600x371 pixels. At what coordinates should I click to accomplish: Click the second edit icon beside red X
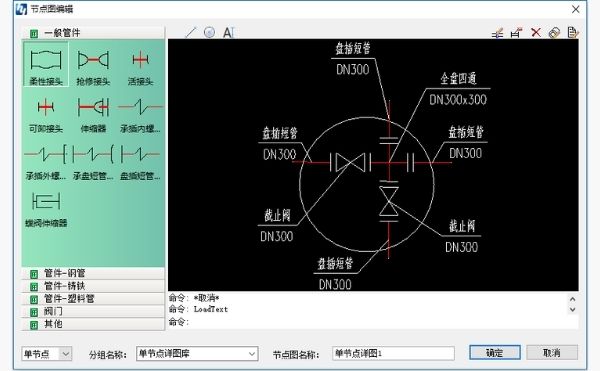pos(517,33)
